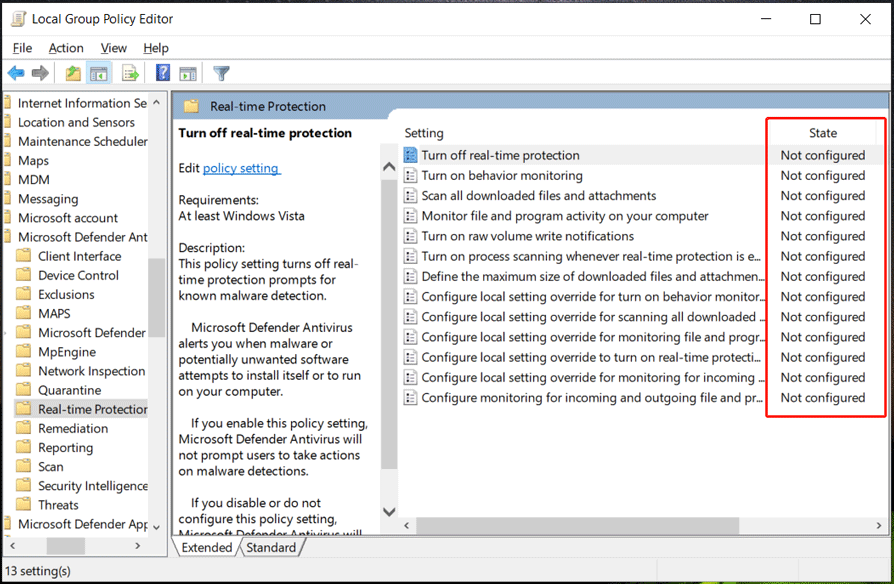Open Help using the toolbar question mark icon
The width and height of the screenshot is (894, 584).
click(161, 72)
